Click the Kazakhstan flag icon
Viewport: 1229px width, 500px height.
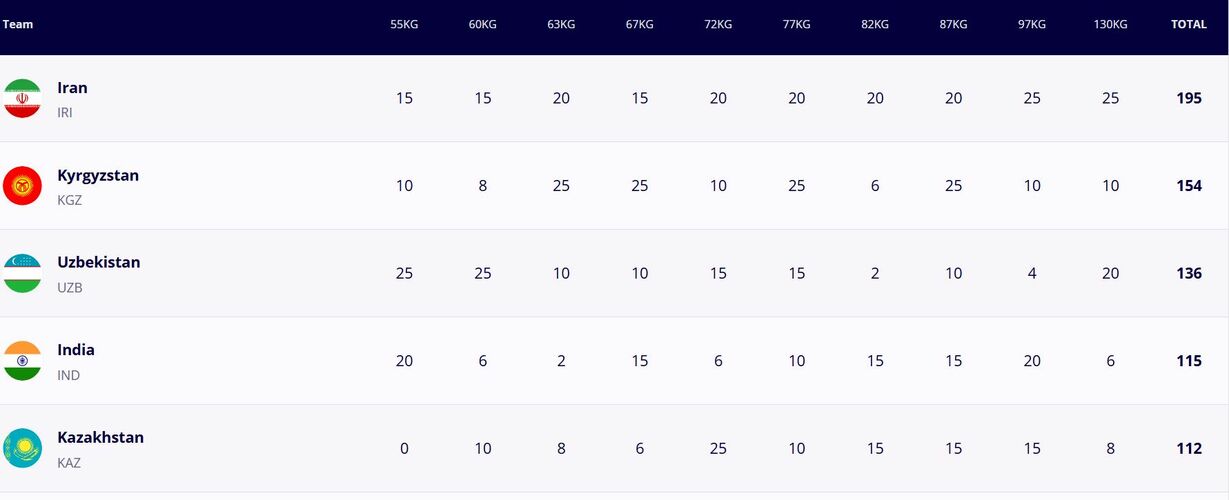point(22,448)
